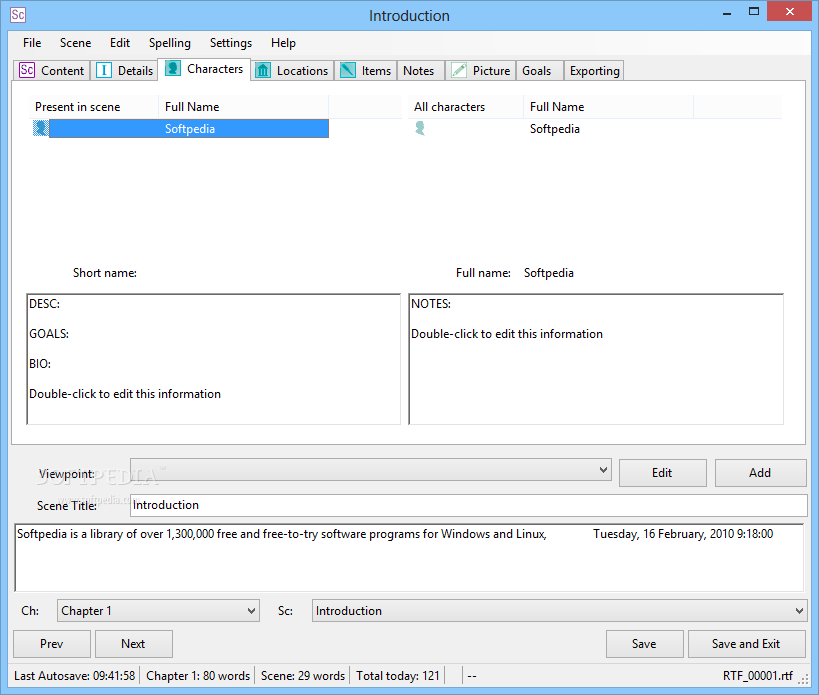Open the Spelling menu
Screen dimensions: 819x695
[170, 43]
